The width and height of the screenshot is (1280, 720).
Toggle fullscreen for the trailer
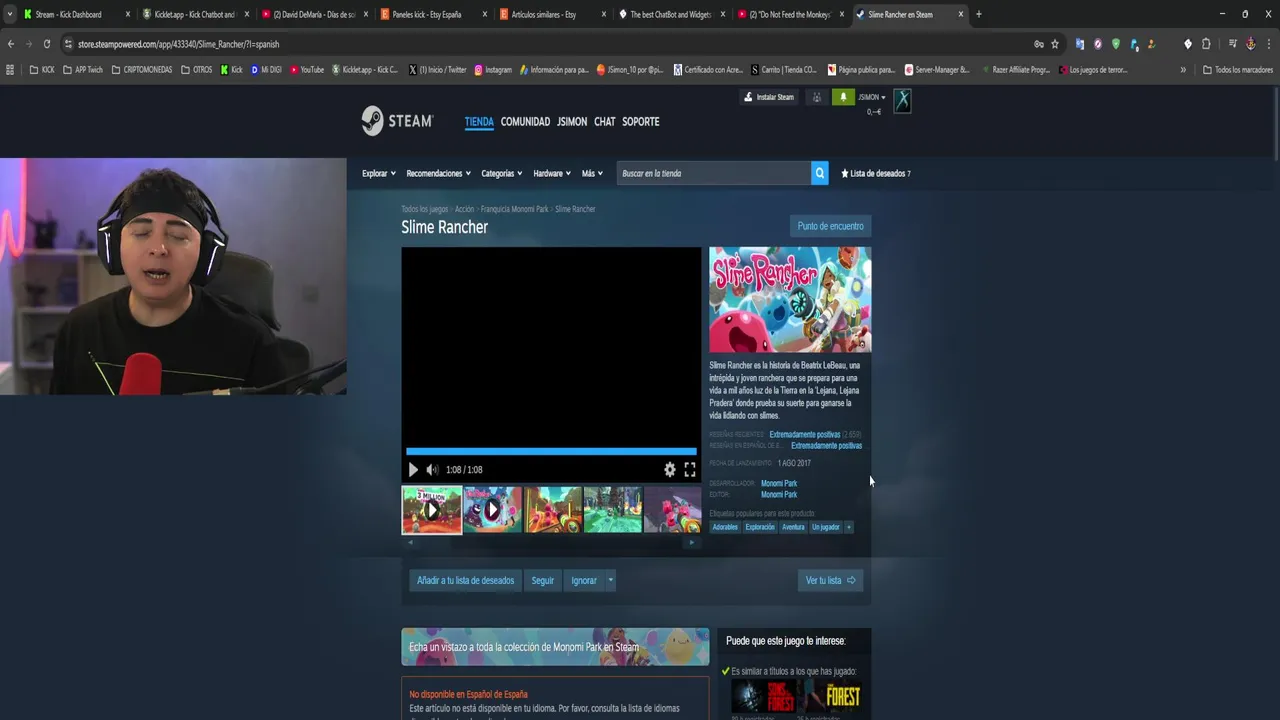point(690,470)
